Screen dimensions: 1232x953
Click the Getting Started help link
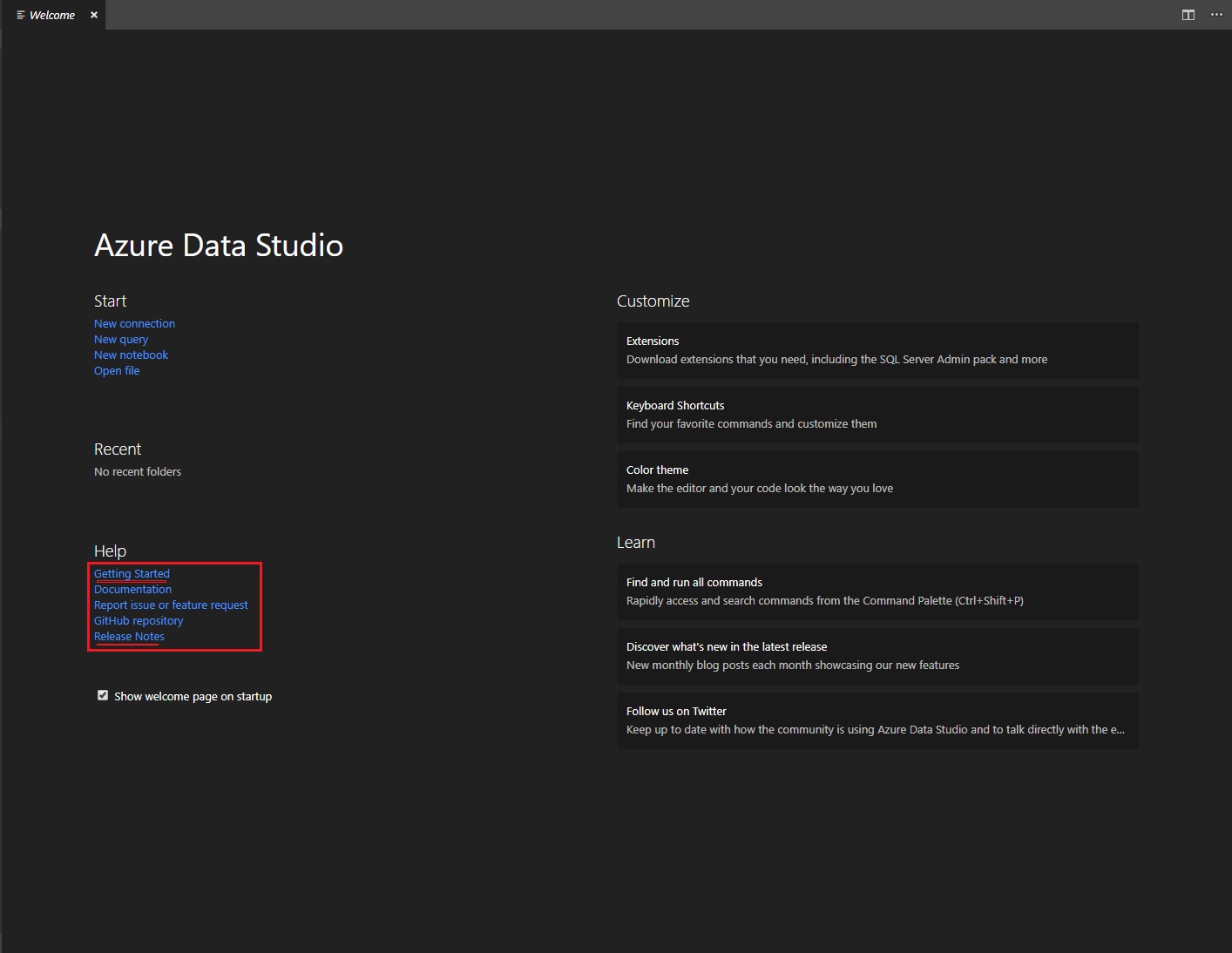131,573
